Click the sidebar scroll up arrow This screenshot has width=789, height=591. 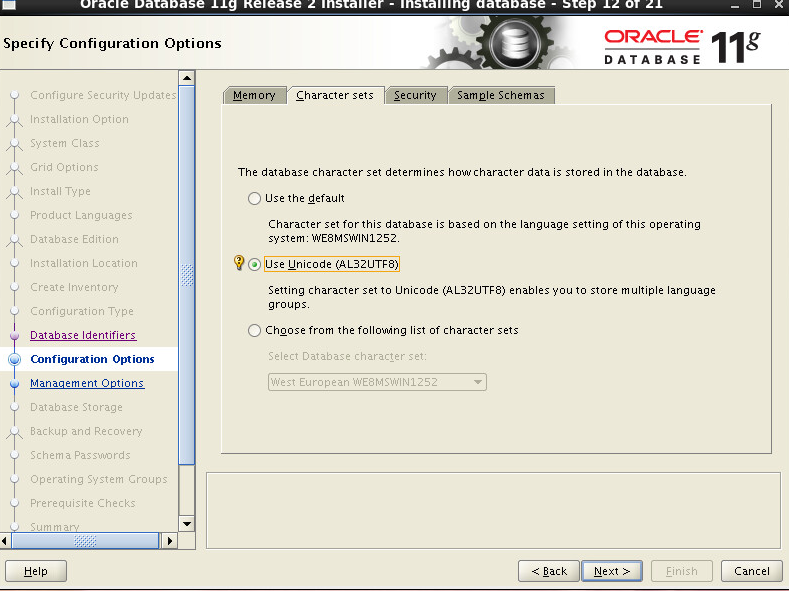pyautogui.click(x=187, y=78)
